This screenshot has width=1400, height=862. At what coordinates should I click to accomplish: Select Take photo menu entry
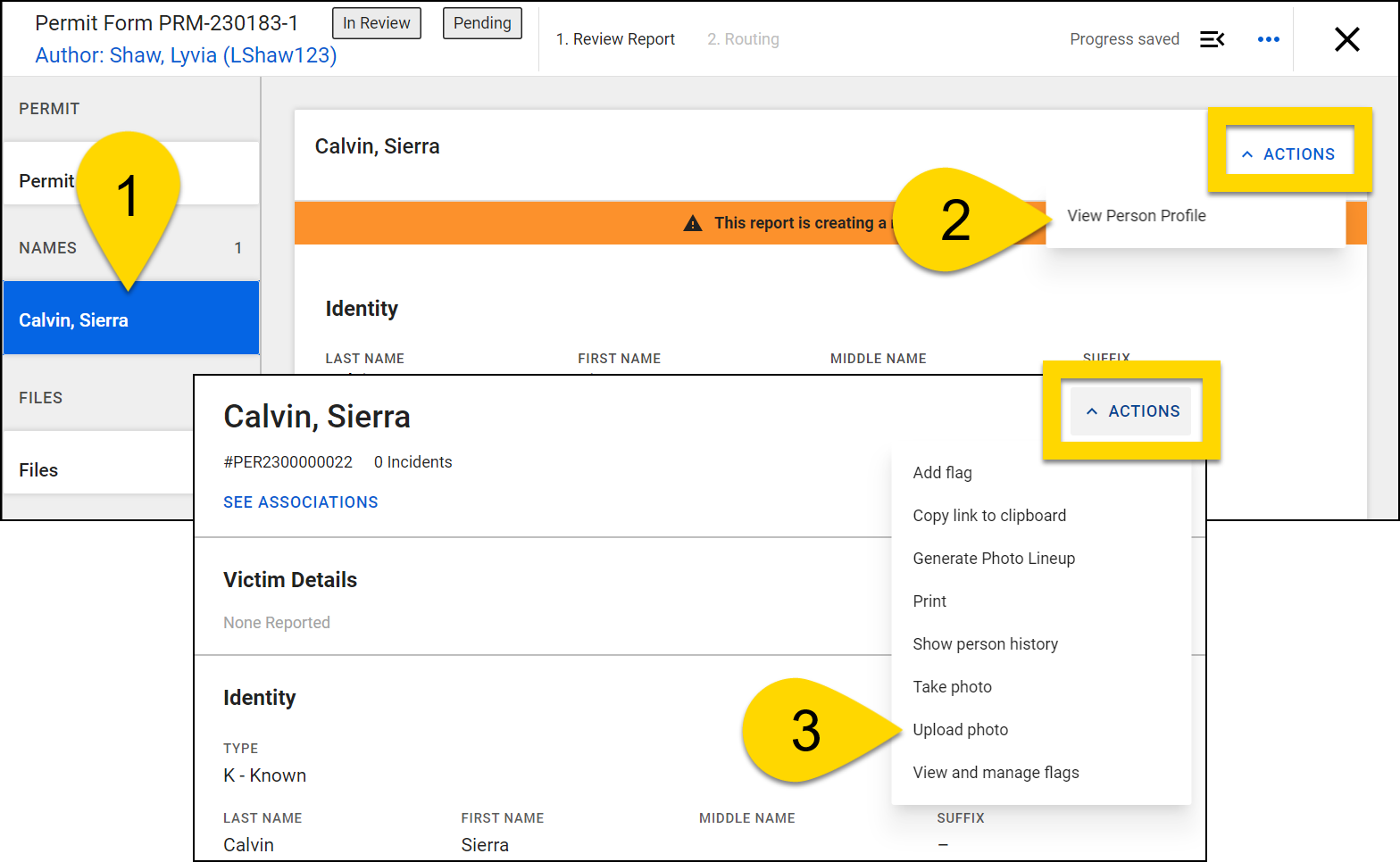952,687
